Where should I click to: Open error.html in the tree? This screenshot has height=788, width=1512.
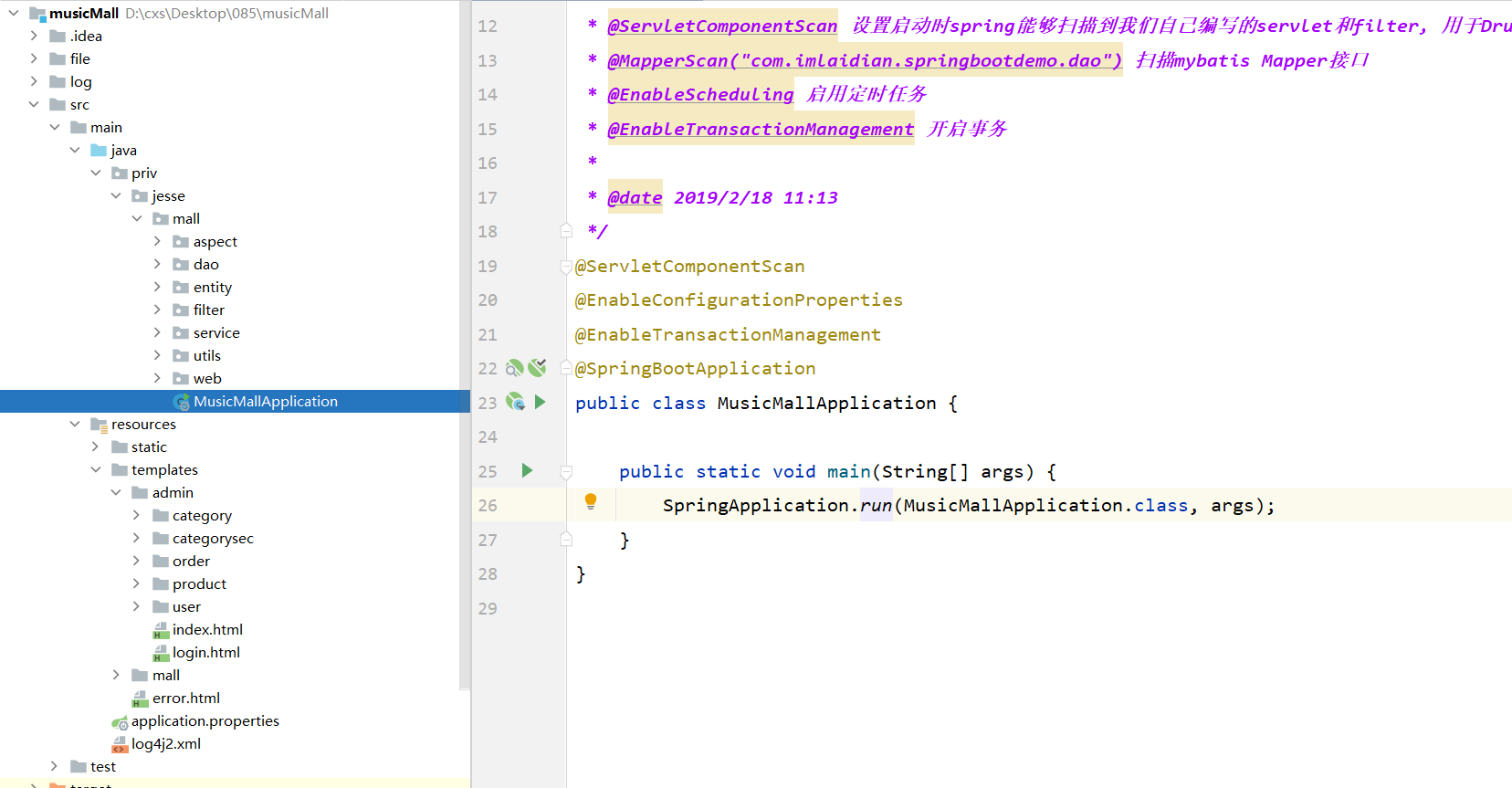pos(186,699)
